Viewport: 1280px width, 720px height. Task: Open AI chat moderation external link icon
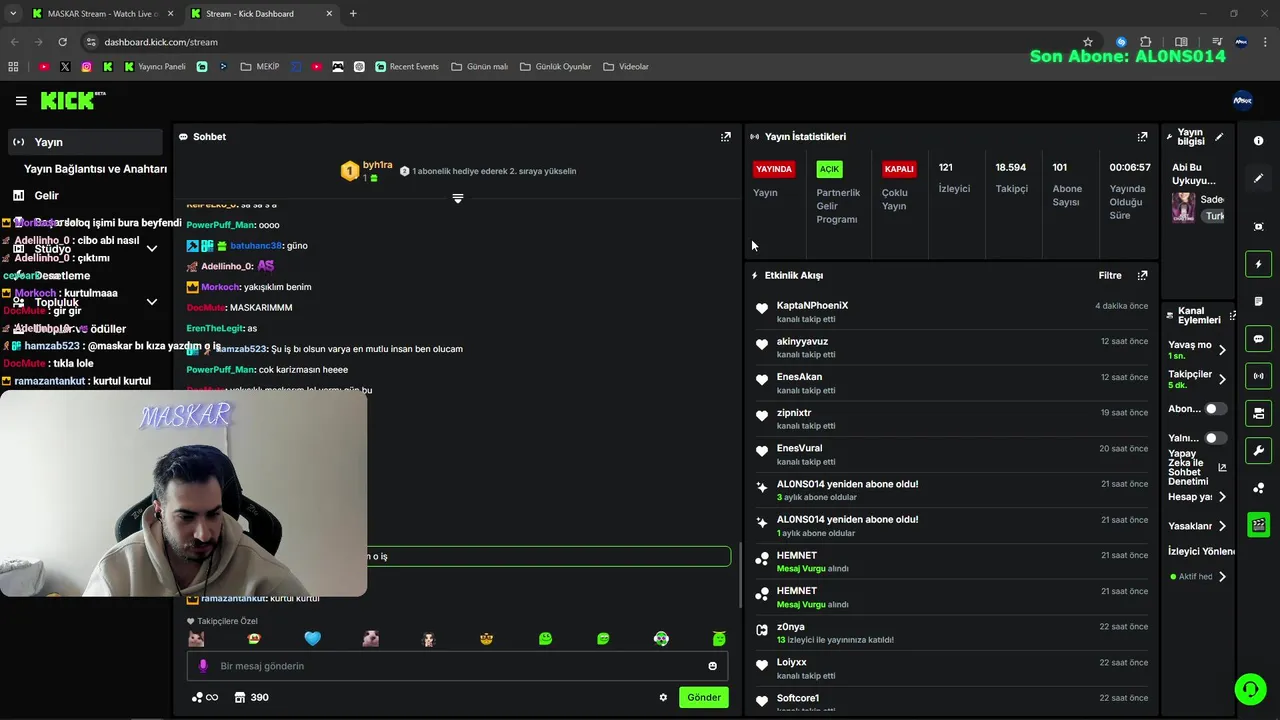tap(1222, 468)
